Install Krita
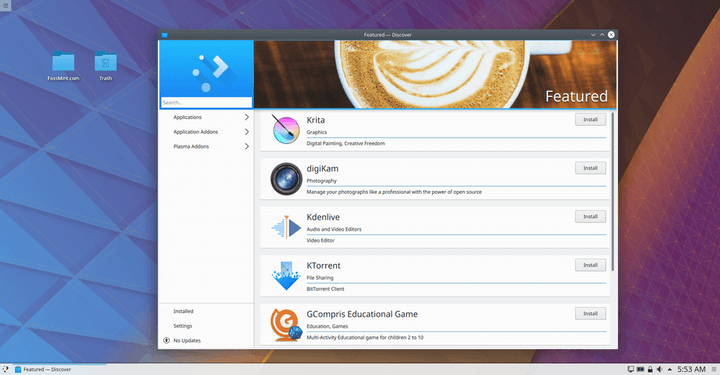Image resolution: width=720 pixels, height=375 pixels. [590, 119]
